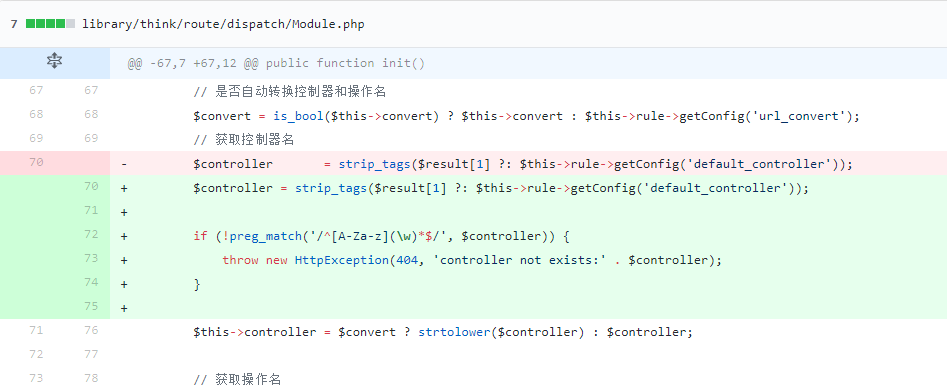Click added line number 74
This screenshot has height=389, width=947.
91,282
